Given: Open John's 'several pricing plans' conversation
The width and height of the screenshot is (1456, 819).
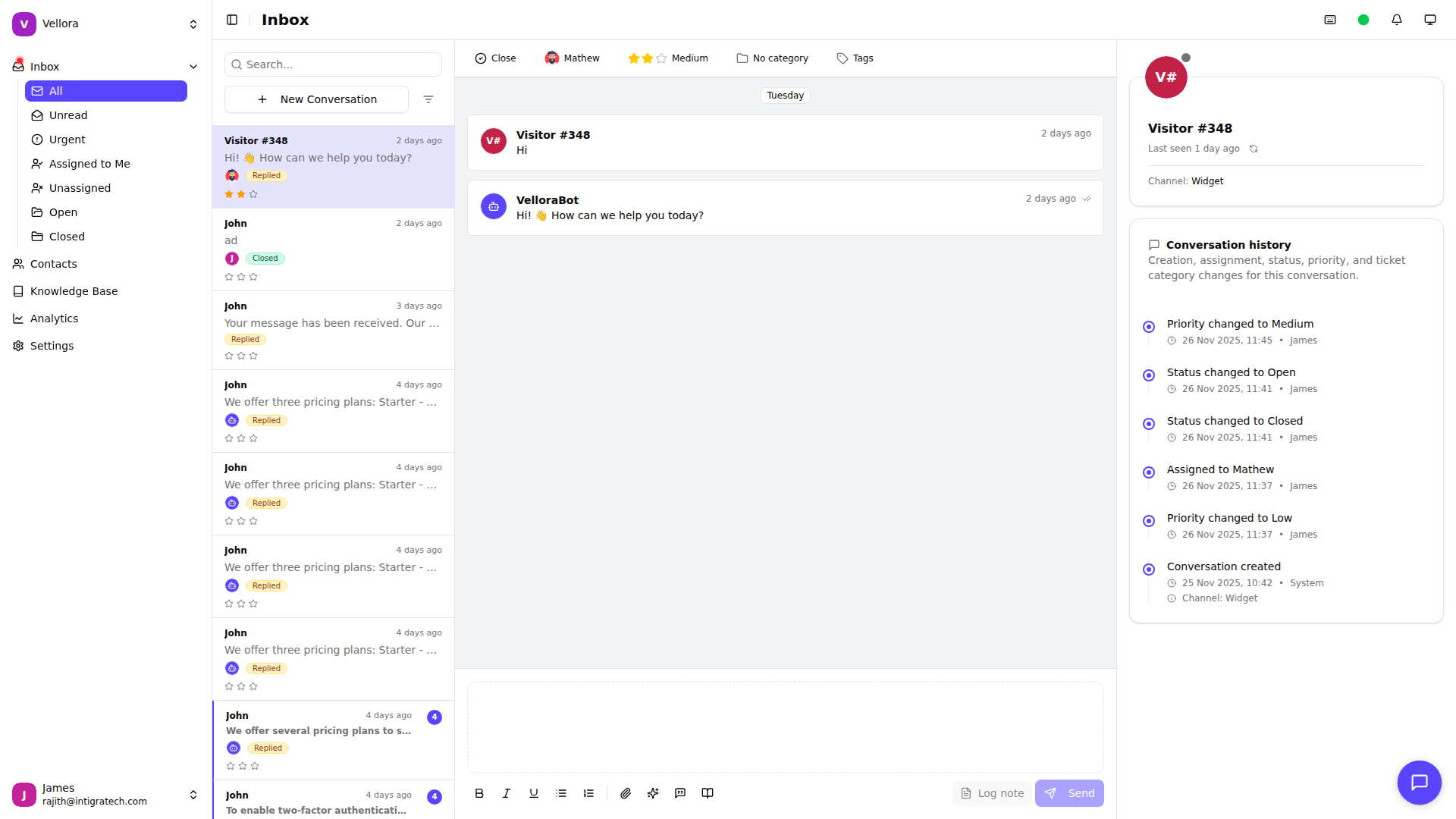Looking at the screenshot, I should coord(333,740).
